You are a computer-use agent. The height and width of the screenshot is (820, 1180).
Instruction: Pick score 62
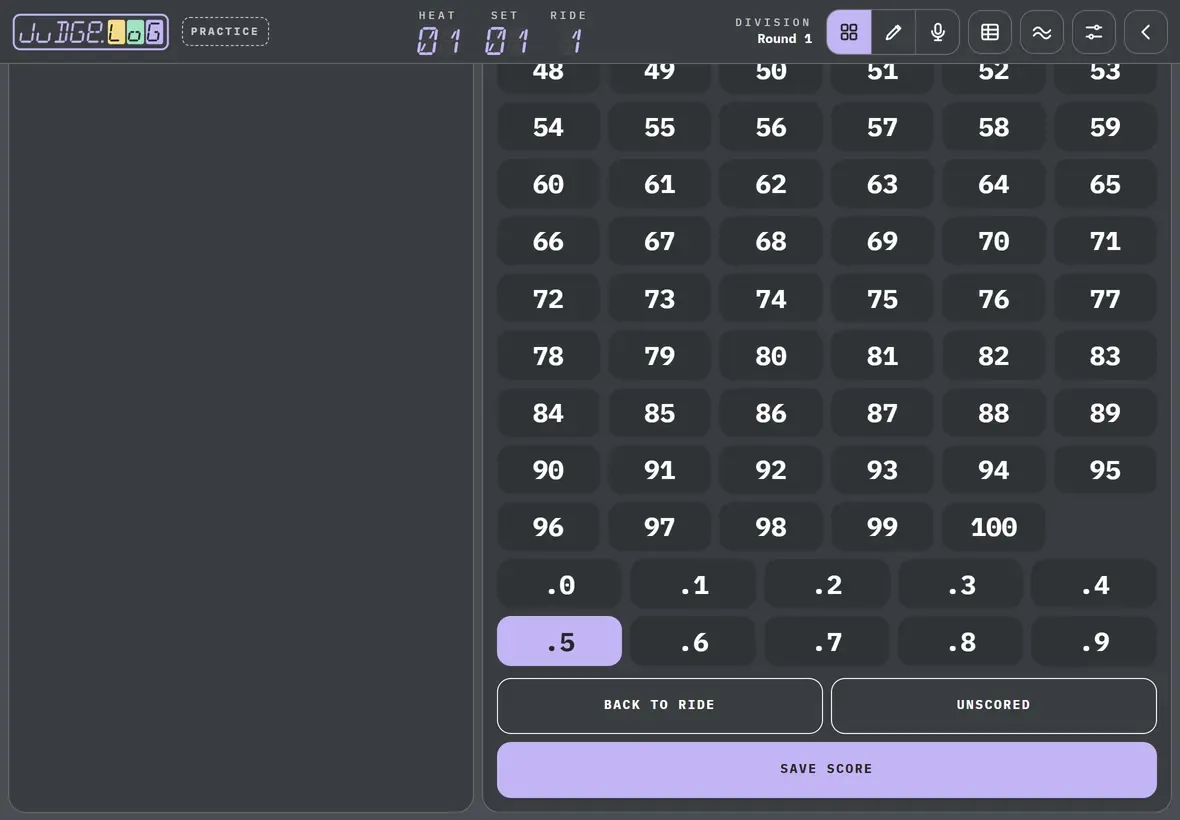(771, 184)
